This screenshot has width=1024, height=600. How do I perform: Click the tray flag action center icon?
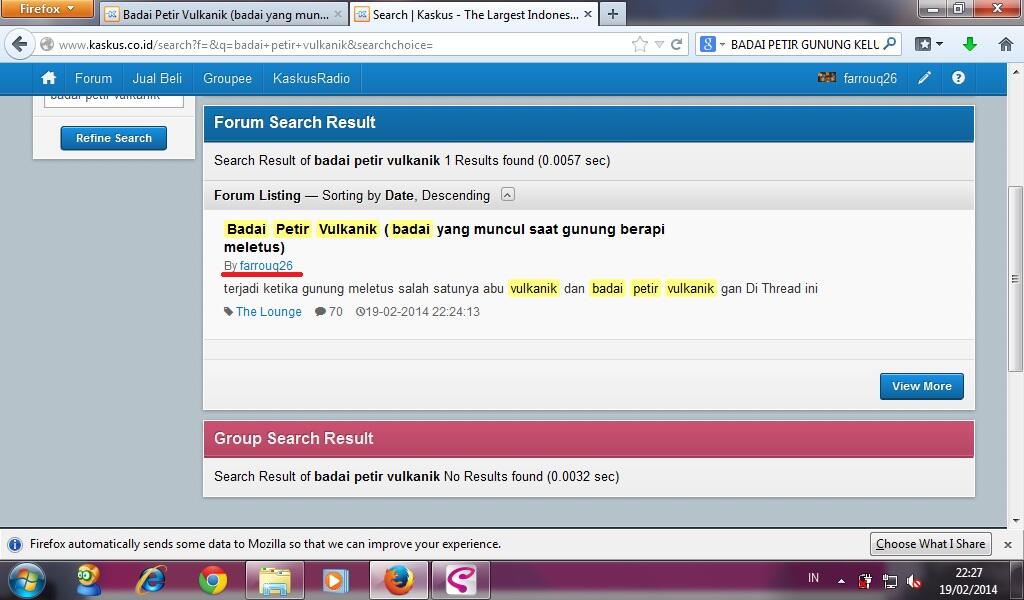coord(865,580)
